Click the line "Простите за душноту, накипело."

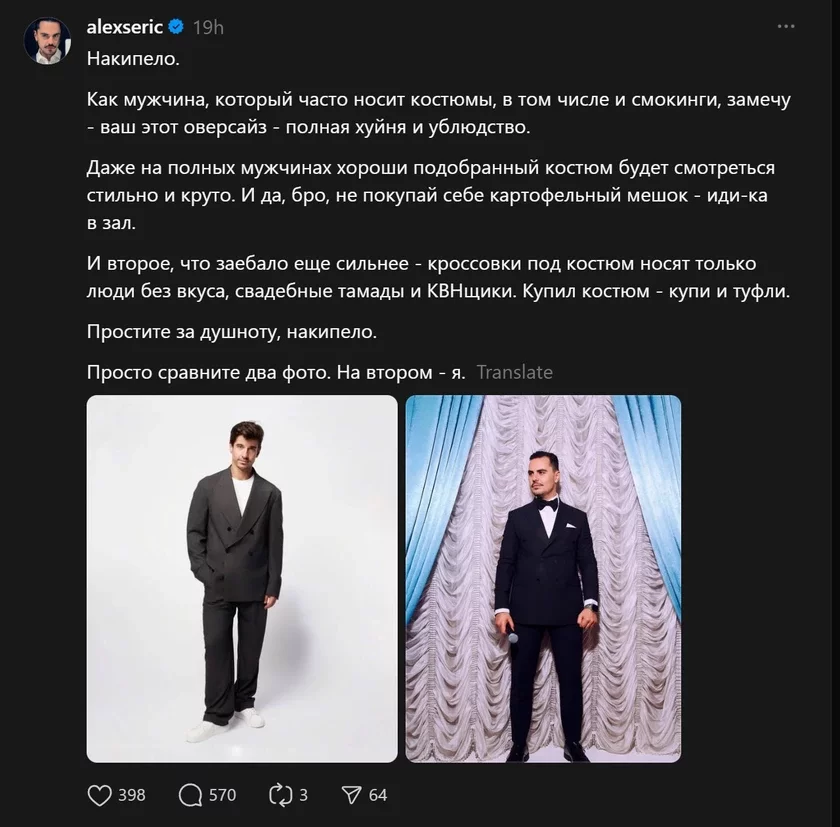[x=233, y=331]
